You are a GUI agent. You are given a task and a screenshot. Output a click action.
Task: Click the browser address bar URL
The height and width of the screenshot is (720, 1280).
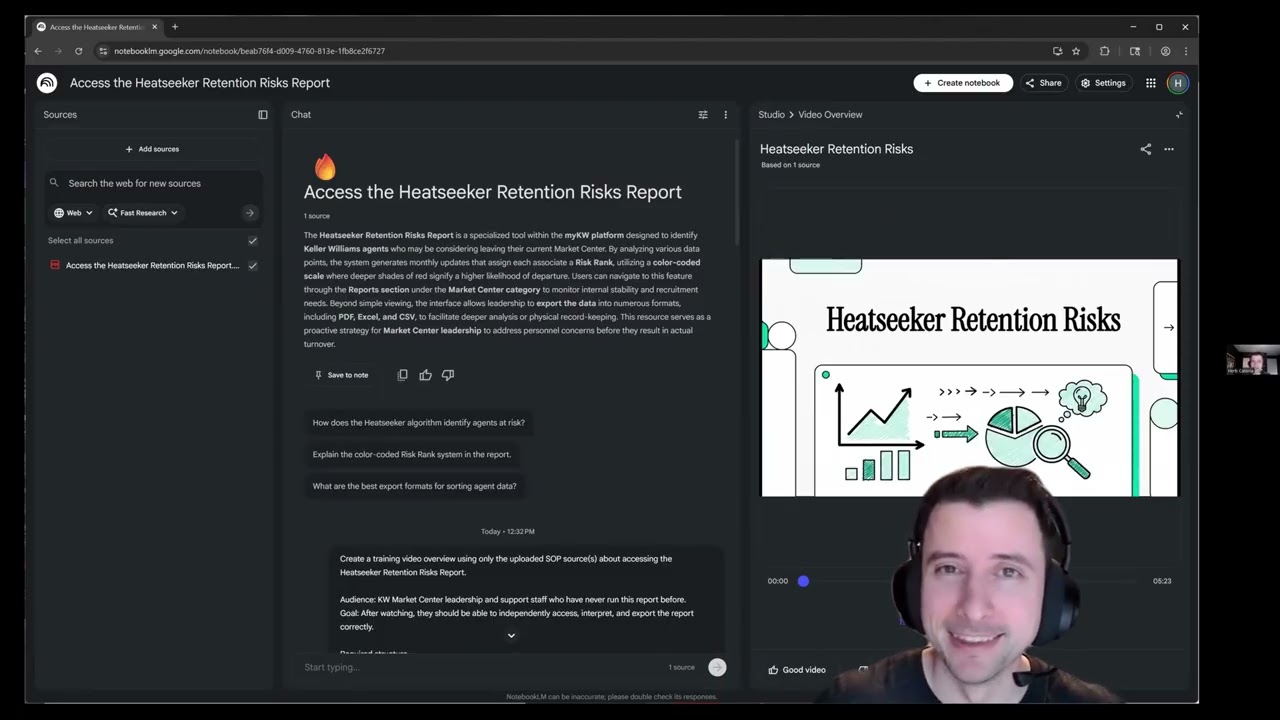(249, 51)
